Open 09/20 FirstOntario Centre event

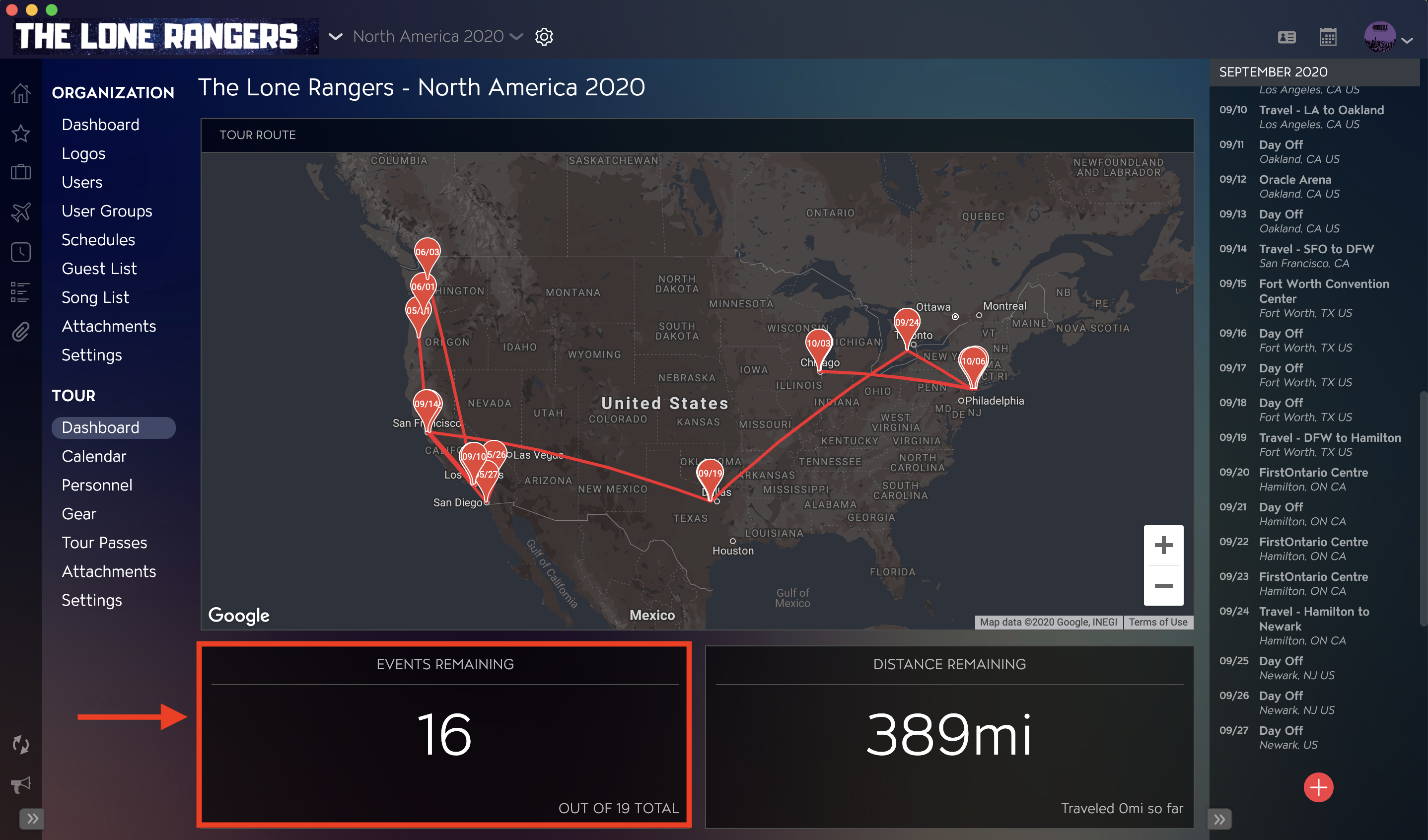point(1315,479)
